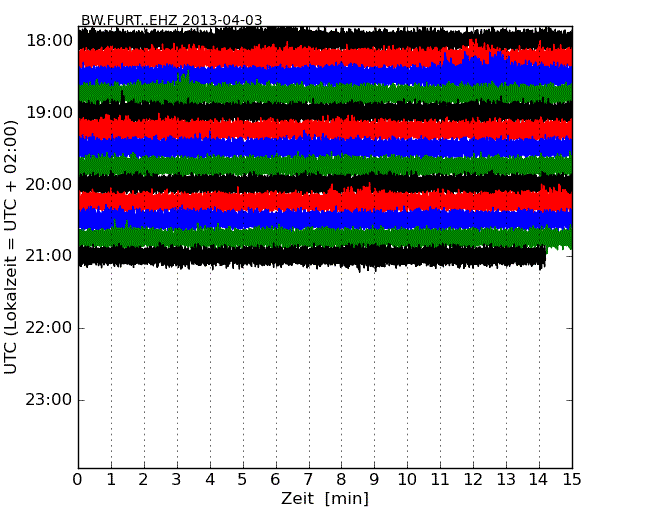Click the last black trace near 21:00

(312, 257)
